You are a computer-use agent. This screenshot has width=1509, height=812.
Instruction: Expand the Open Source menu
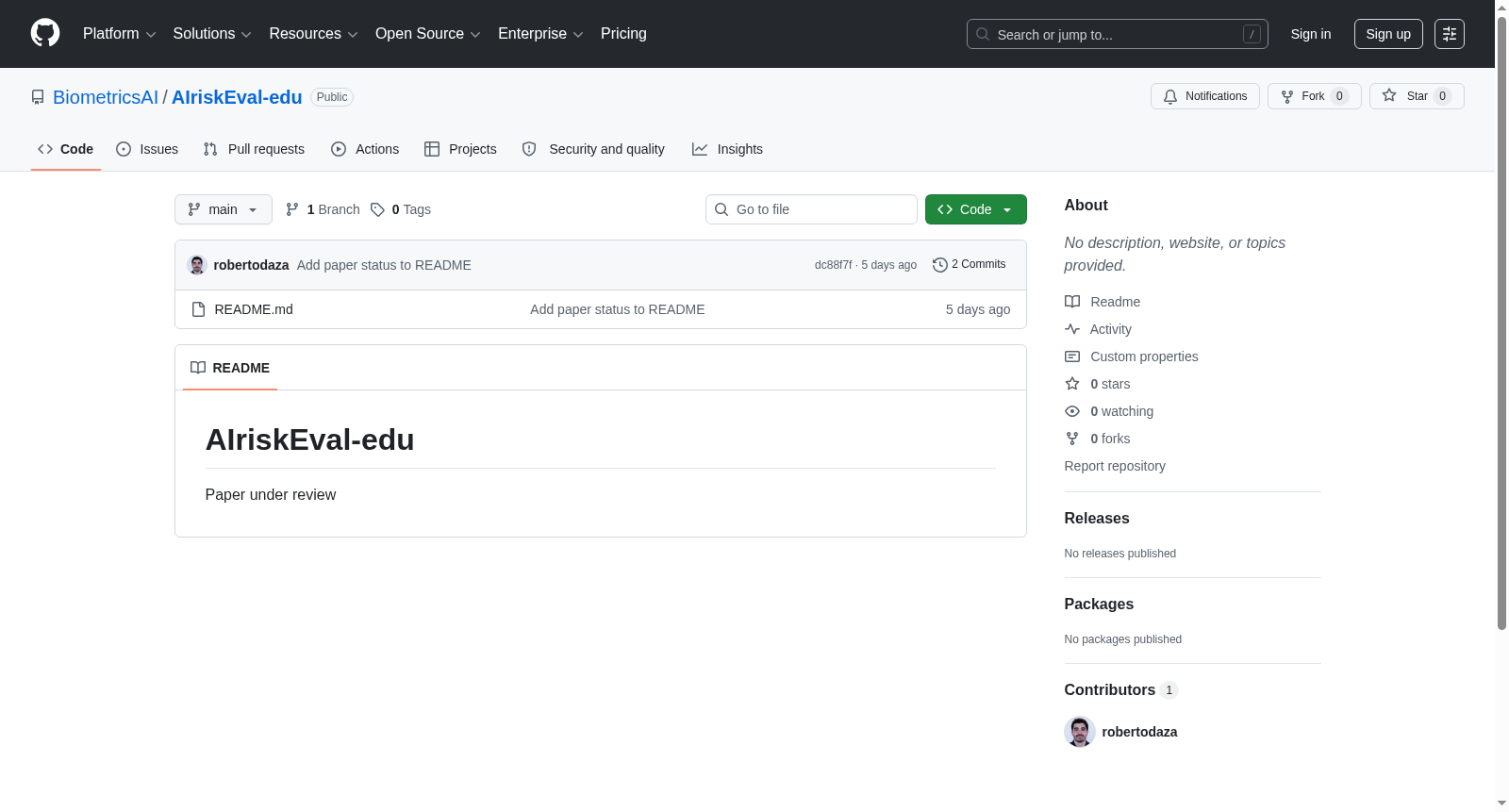coord(428,34)
